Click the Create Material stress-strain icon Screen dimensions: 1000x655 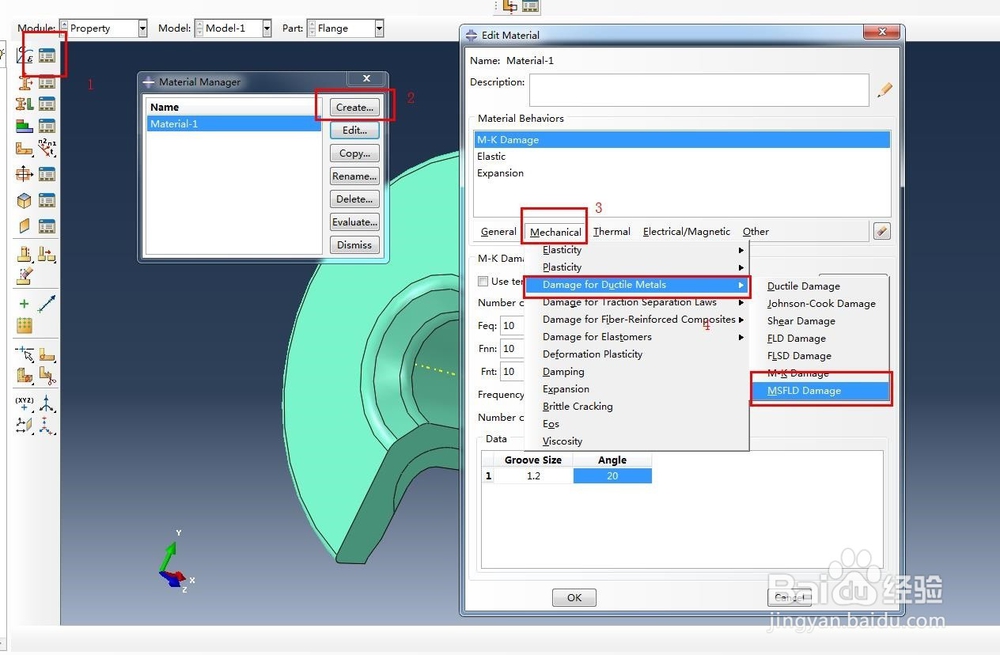(x=25, y=56)
